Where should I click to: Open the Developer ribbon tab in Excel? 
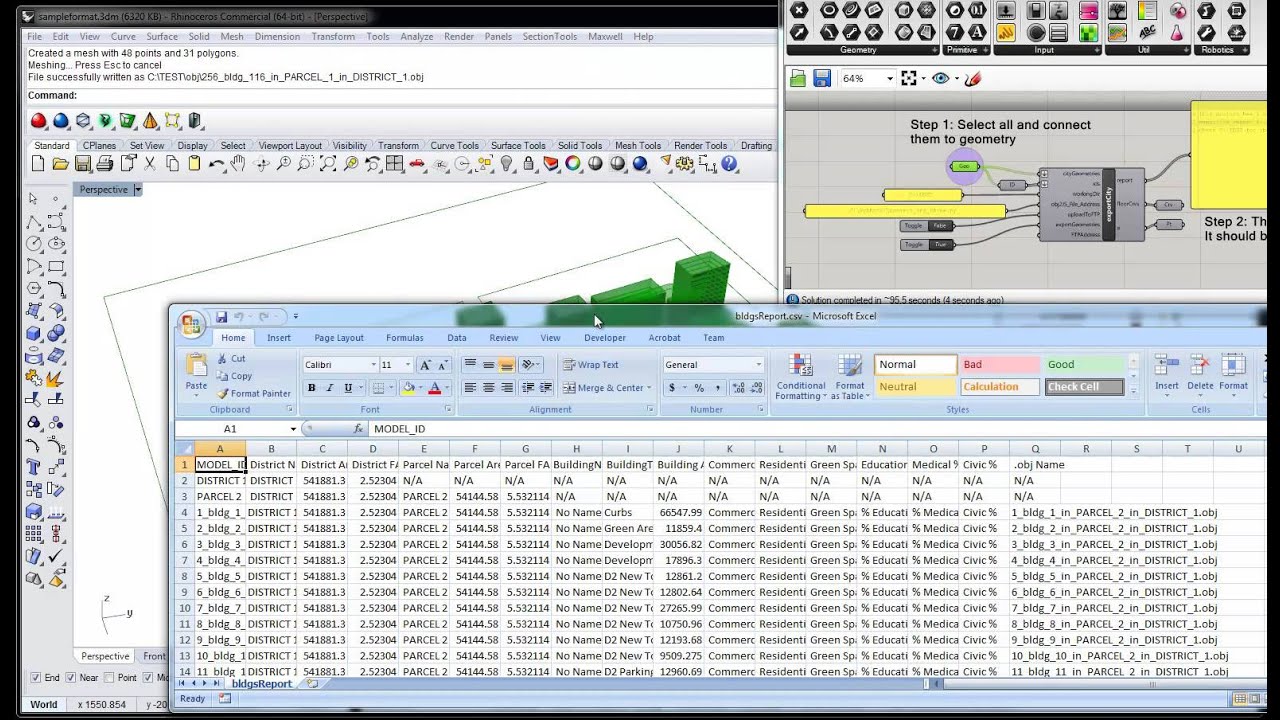tap(605, 338)
